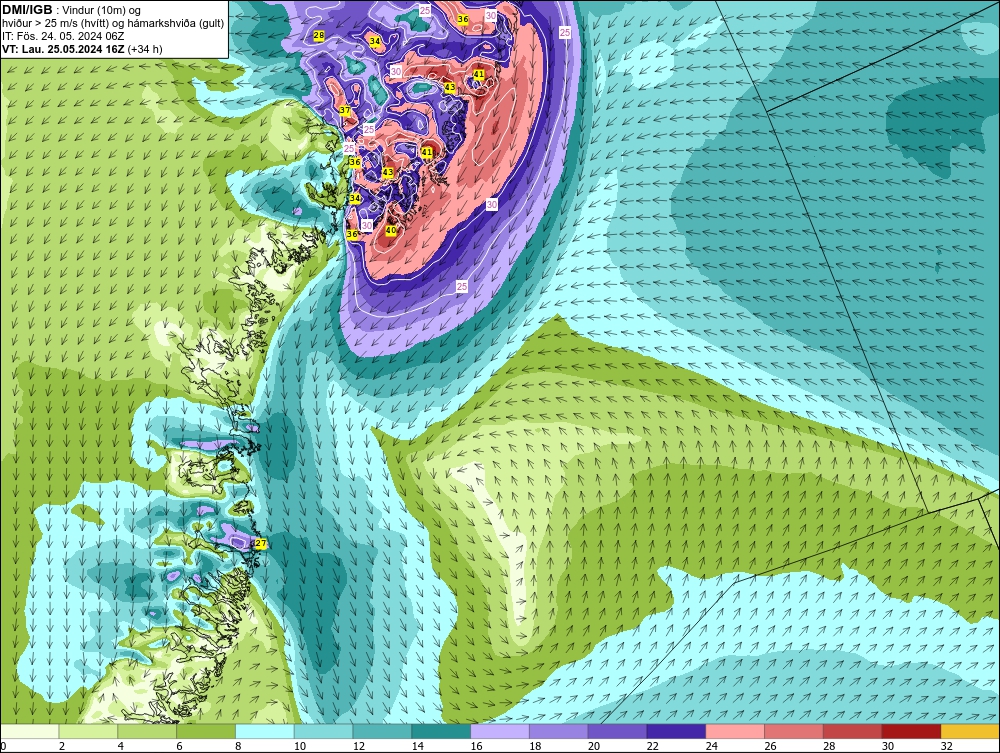This screenshot has height=753, width=1000.
Task: Pick the 26–28 salmon red legend swatch
Action: pos(794,731)
